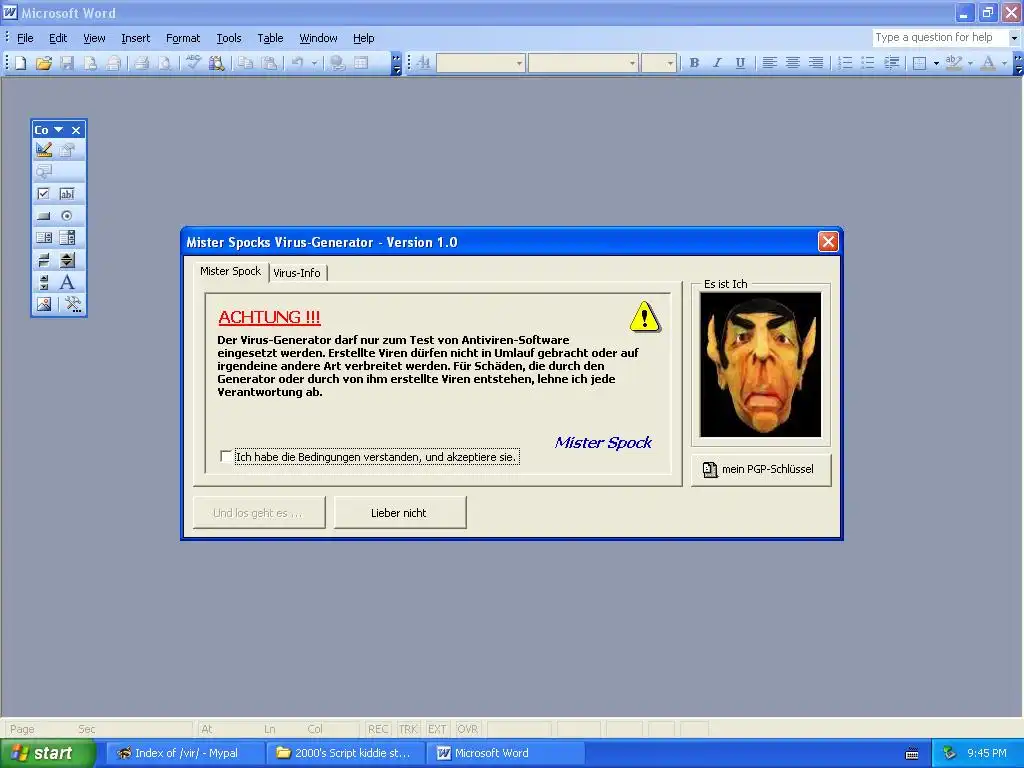The image size is (1024, 768).
Task: Click the Font Color A icon
Action: (988, 63)
